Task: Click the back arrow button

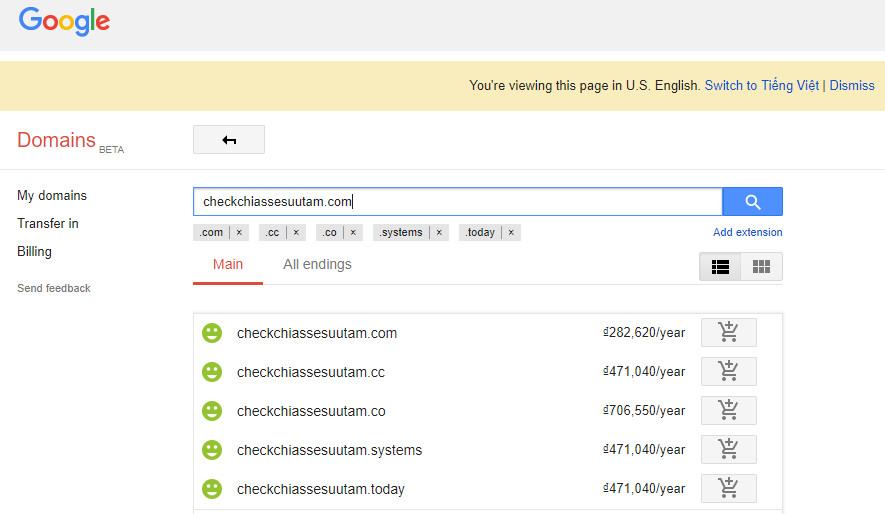Action: coord(229,140)
